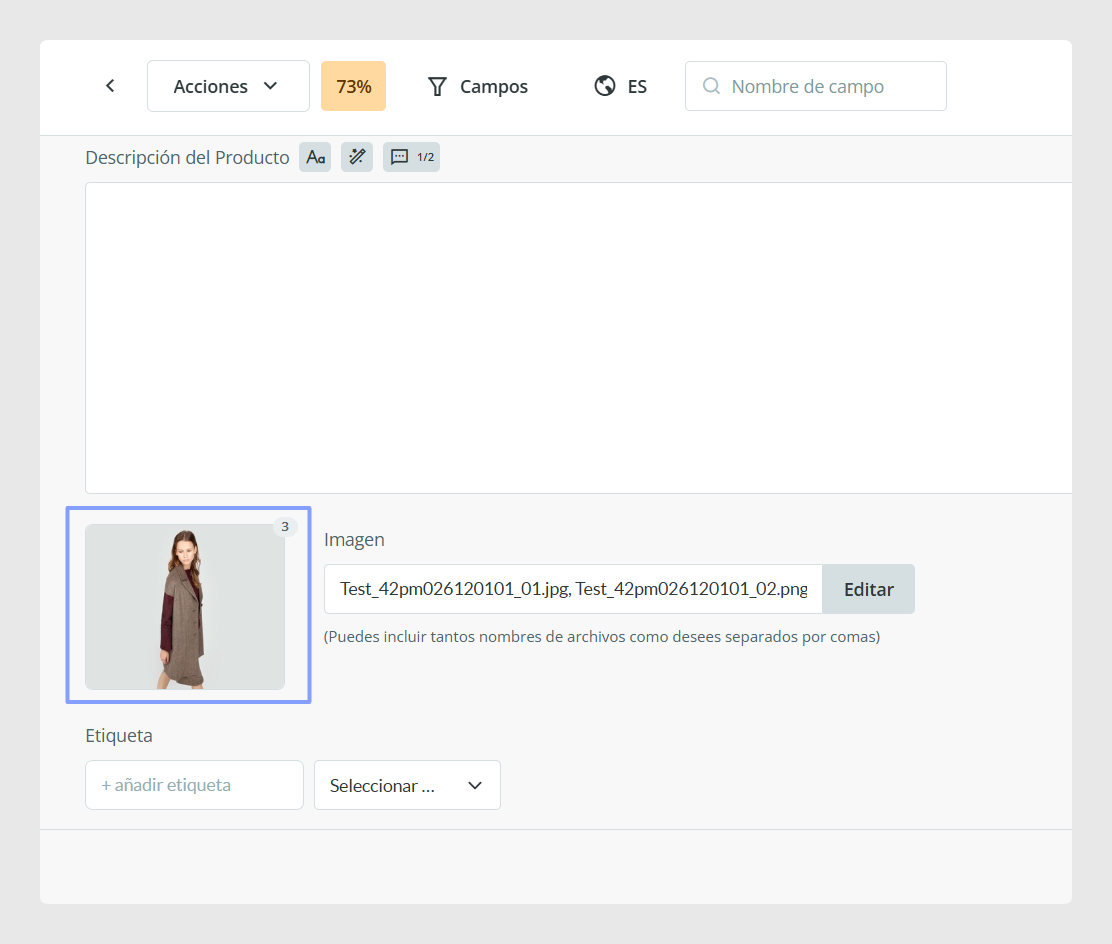Viewport: 1112px width, 944px height.
Task: Switch language via the ES label
Action: tap(637, 87)
